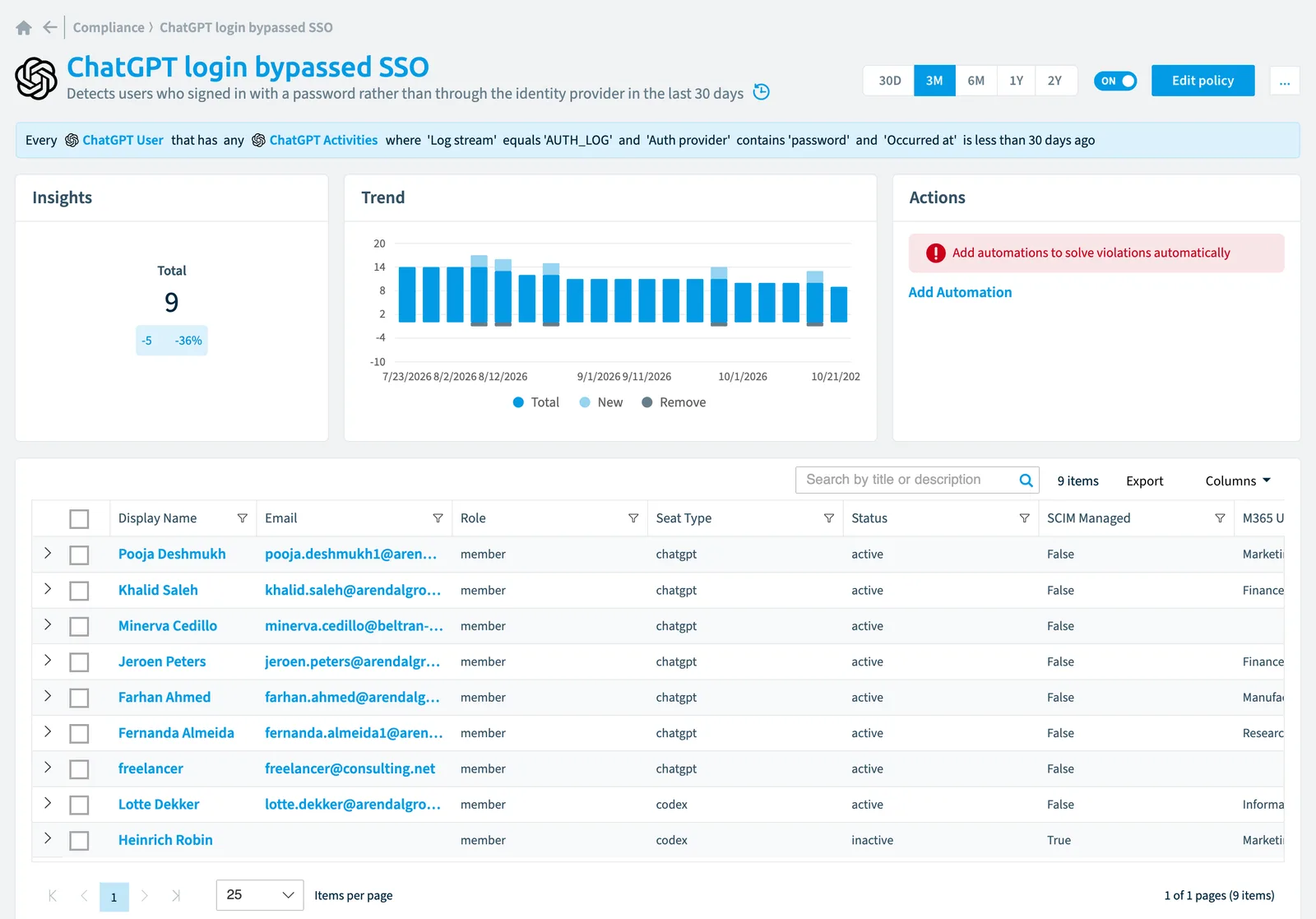The width and height of the screenshot is (1316, 919).
Task: Open the items per page dropdown
Action: (x=260, y=895)
